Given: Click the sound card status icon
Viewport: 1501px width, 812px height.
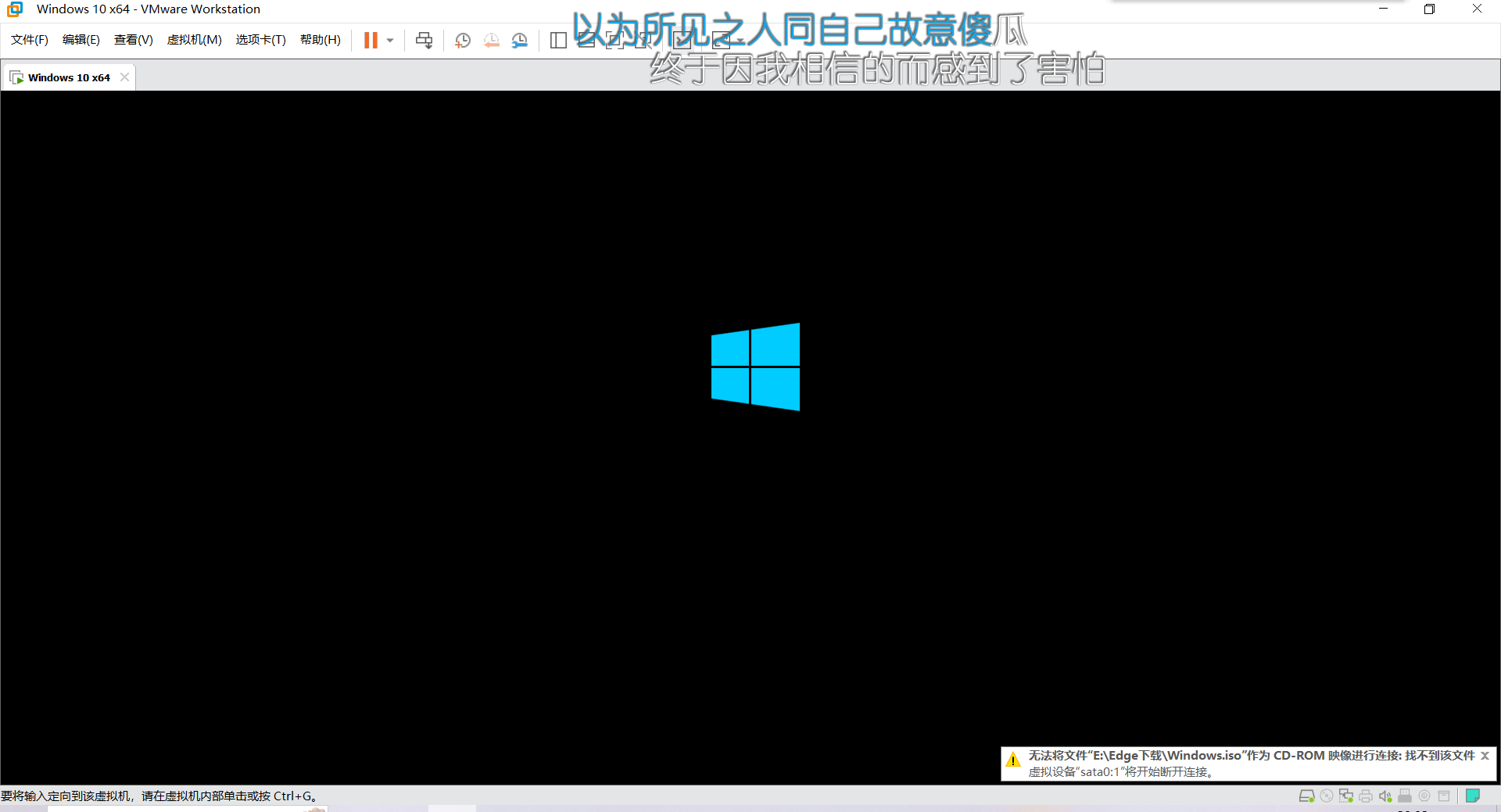Looking at the screenshot, I should pyautogui.click(x=1385, y=796).
